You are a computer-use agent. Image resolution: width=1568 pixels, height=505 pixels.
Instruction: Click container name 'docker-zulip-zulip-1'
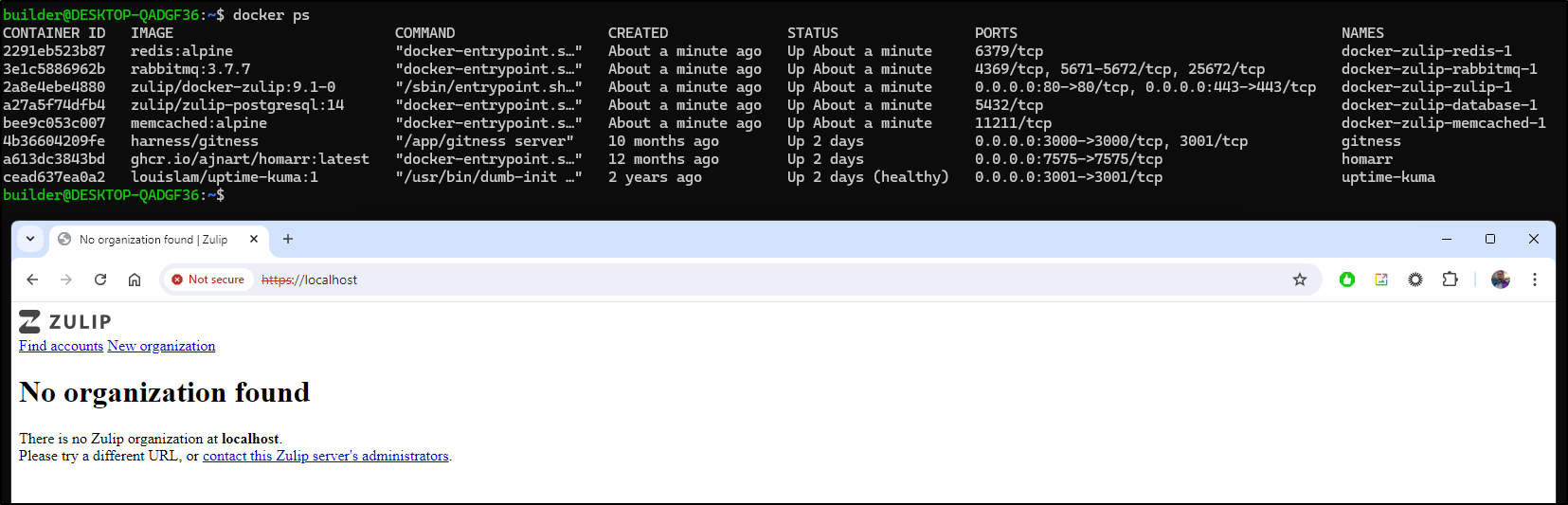click(1427, 87)
